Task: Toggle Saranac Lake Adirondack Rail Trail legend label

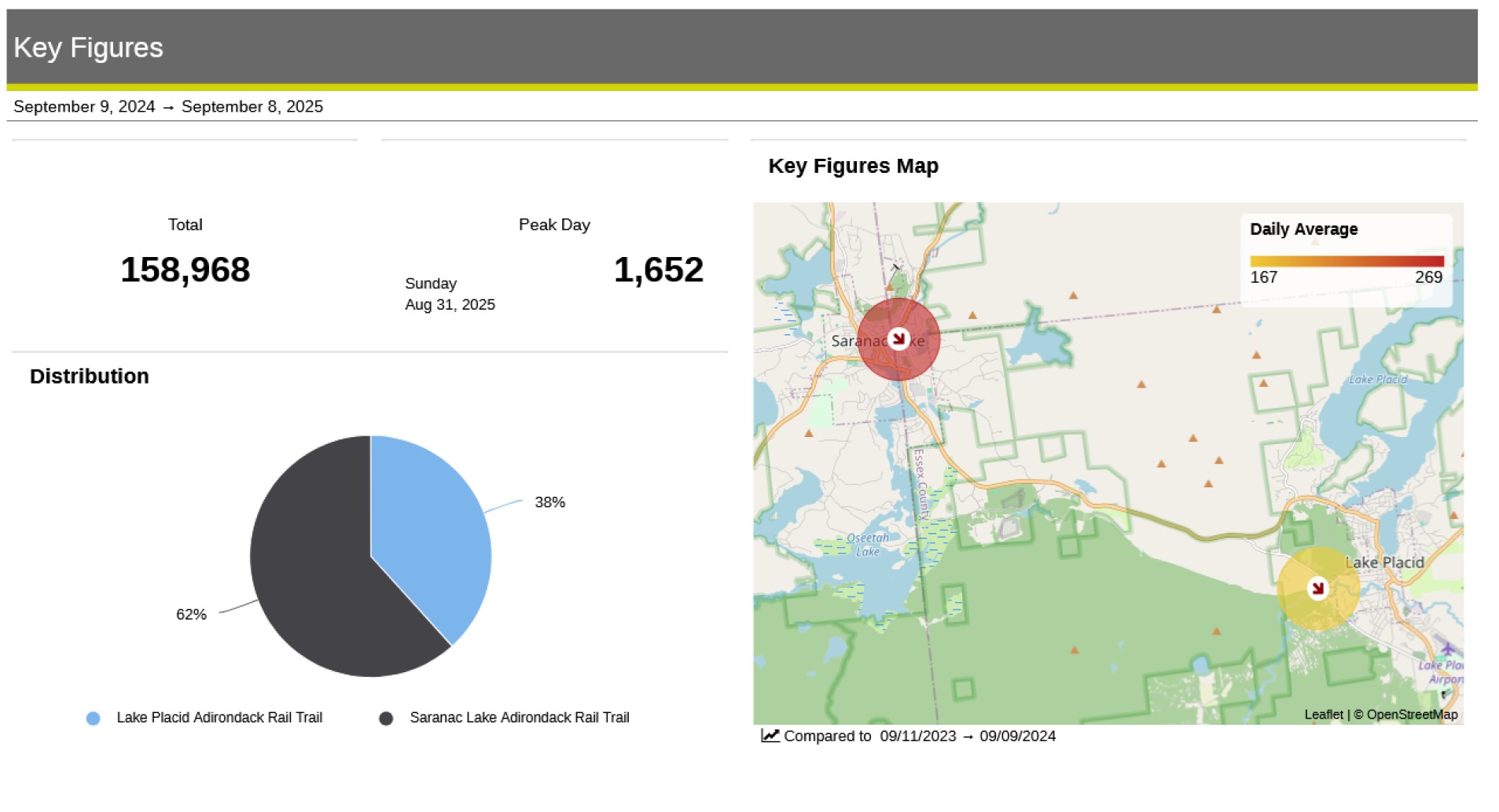Action: (519, 718)
